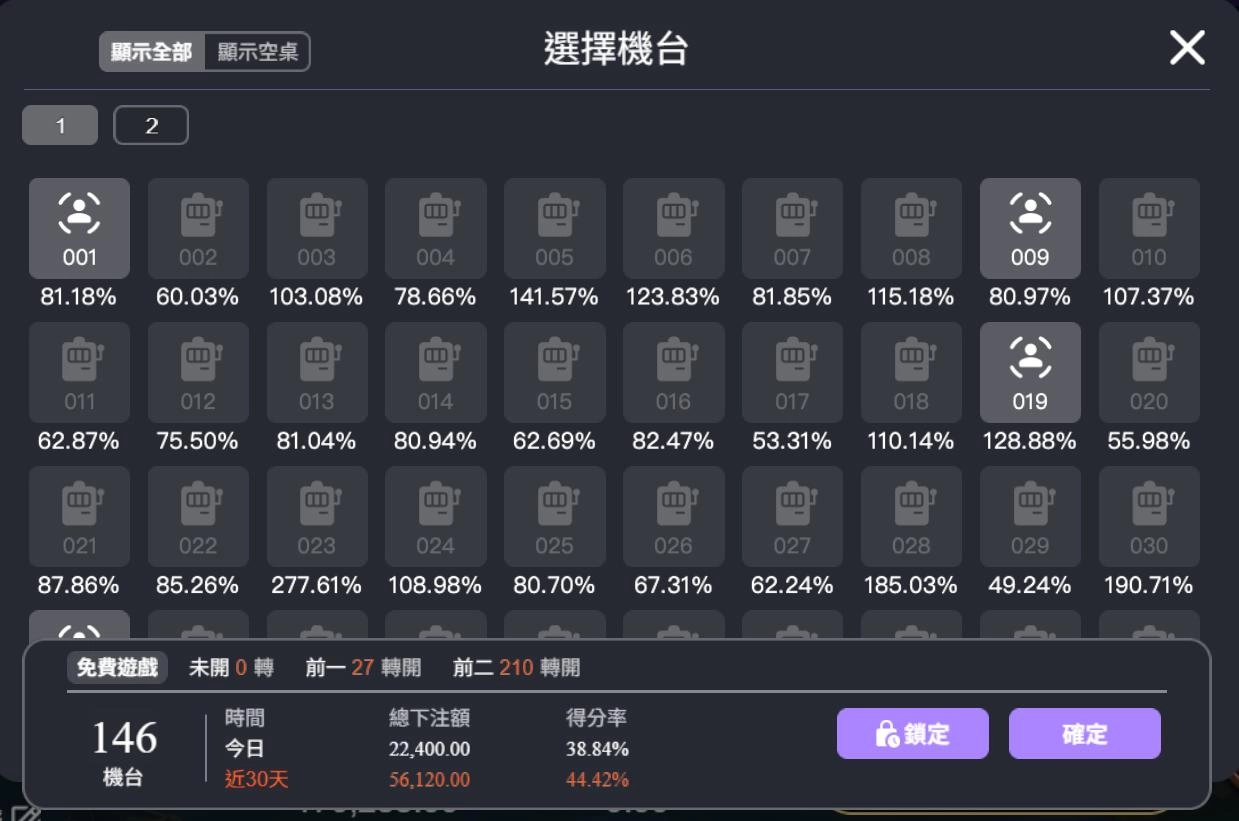Pick slot machine 005
This screenshot has height=821, width=1239.
[555, 228]
